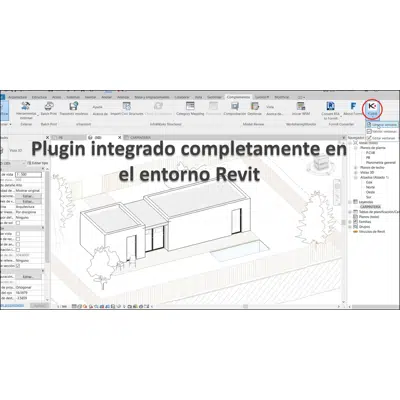
Task: Open Norte elevation in project browser
Action: [x=370, y=187]
